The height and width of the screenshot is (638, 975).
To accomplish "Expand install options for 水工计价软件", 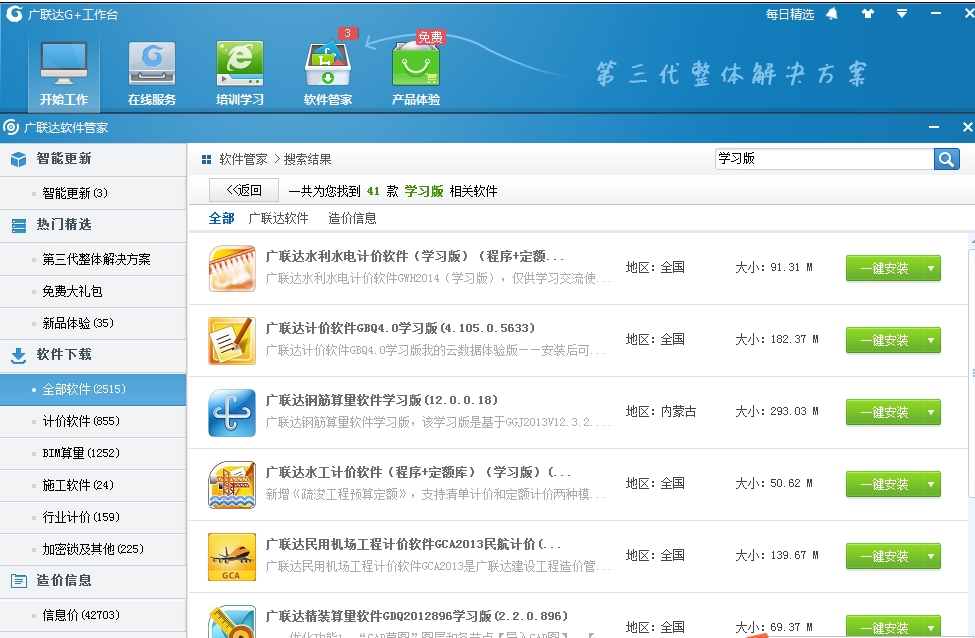I will pos(931,484).
